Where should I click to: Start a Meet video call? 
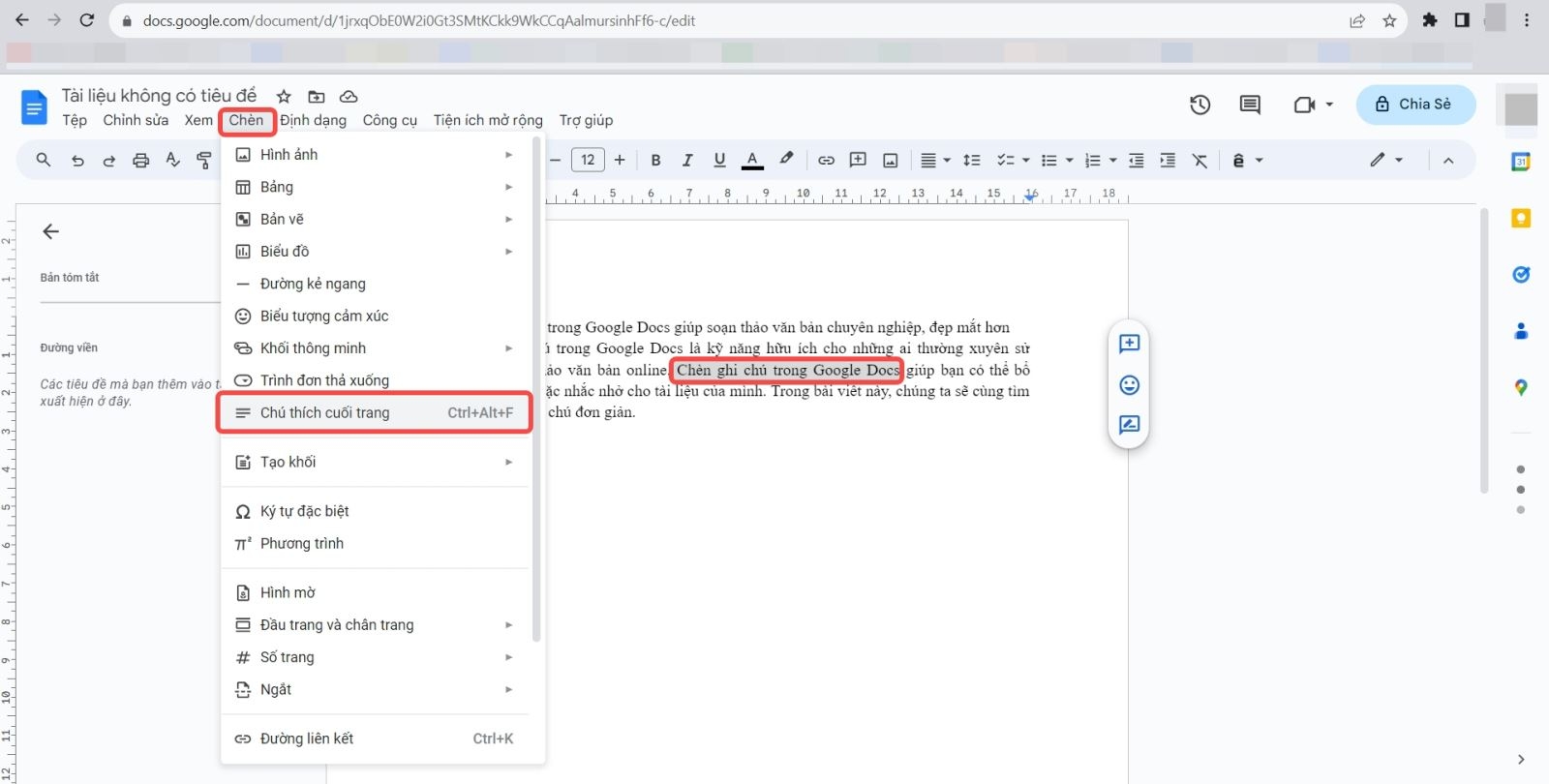(1304, 105)
